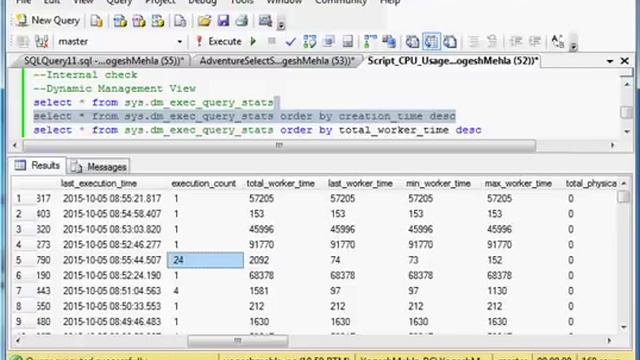Click the Connect icon left of the database list
The width and height of the screenshot is (640, 360).
point(22,42)
